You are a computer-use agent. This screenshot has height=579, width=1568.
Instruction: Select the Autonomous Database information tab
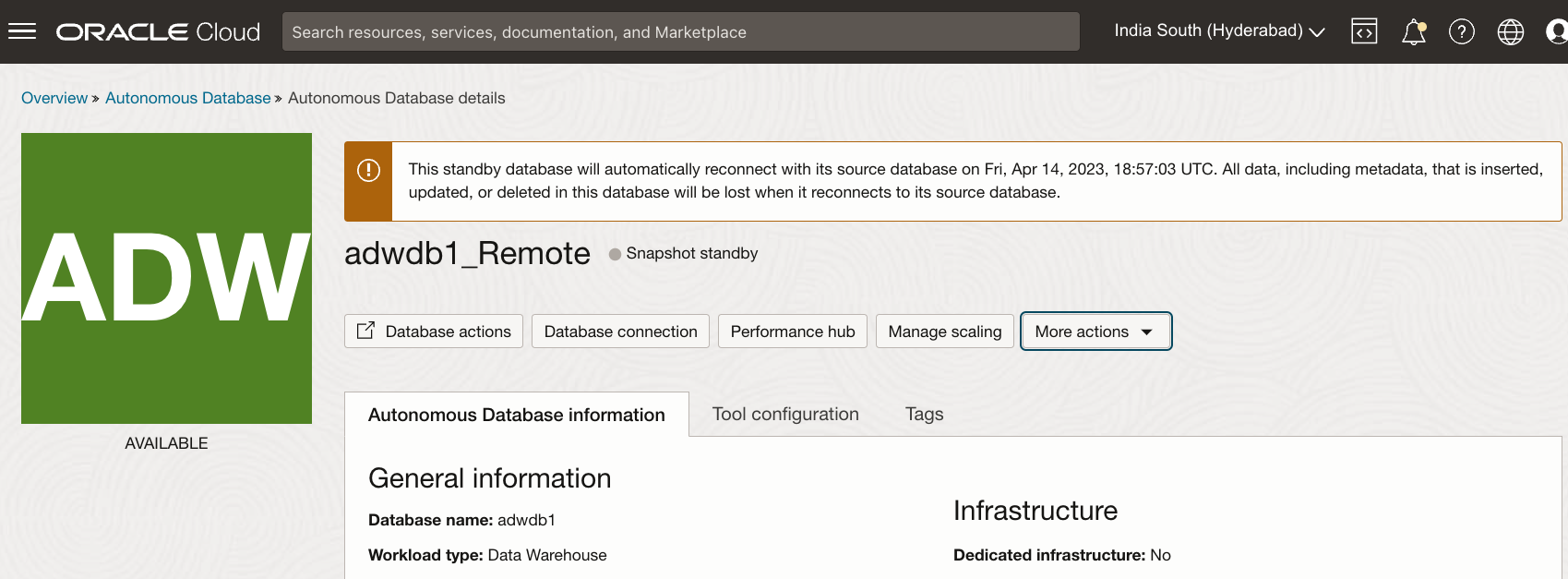pyautogui.click(x=516, y=415)
